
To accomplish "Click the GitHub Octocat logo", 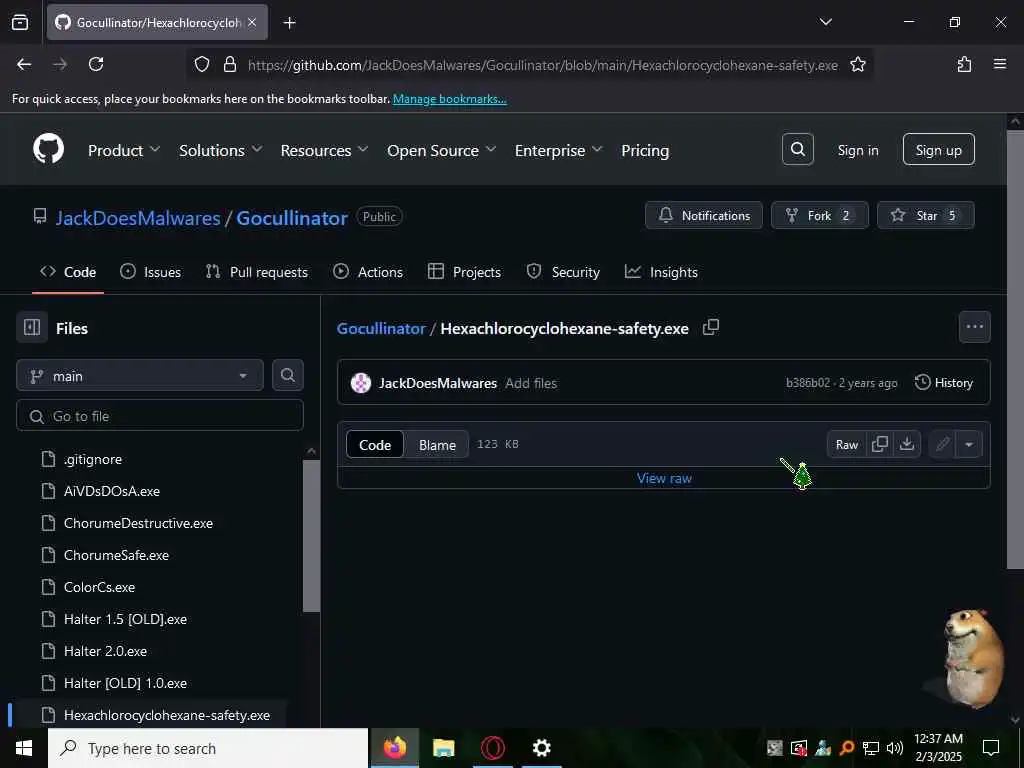I will click(x=48, y=150).
